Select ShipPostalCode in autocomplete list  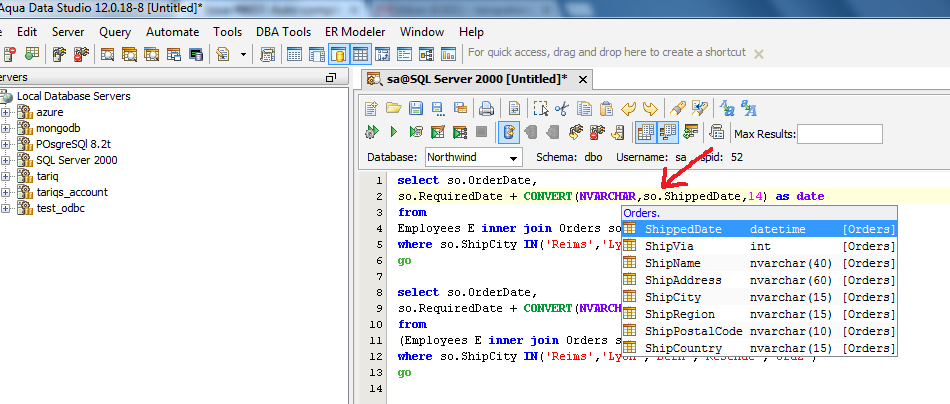[759, 331]
